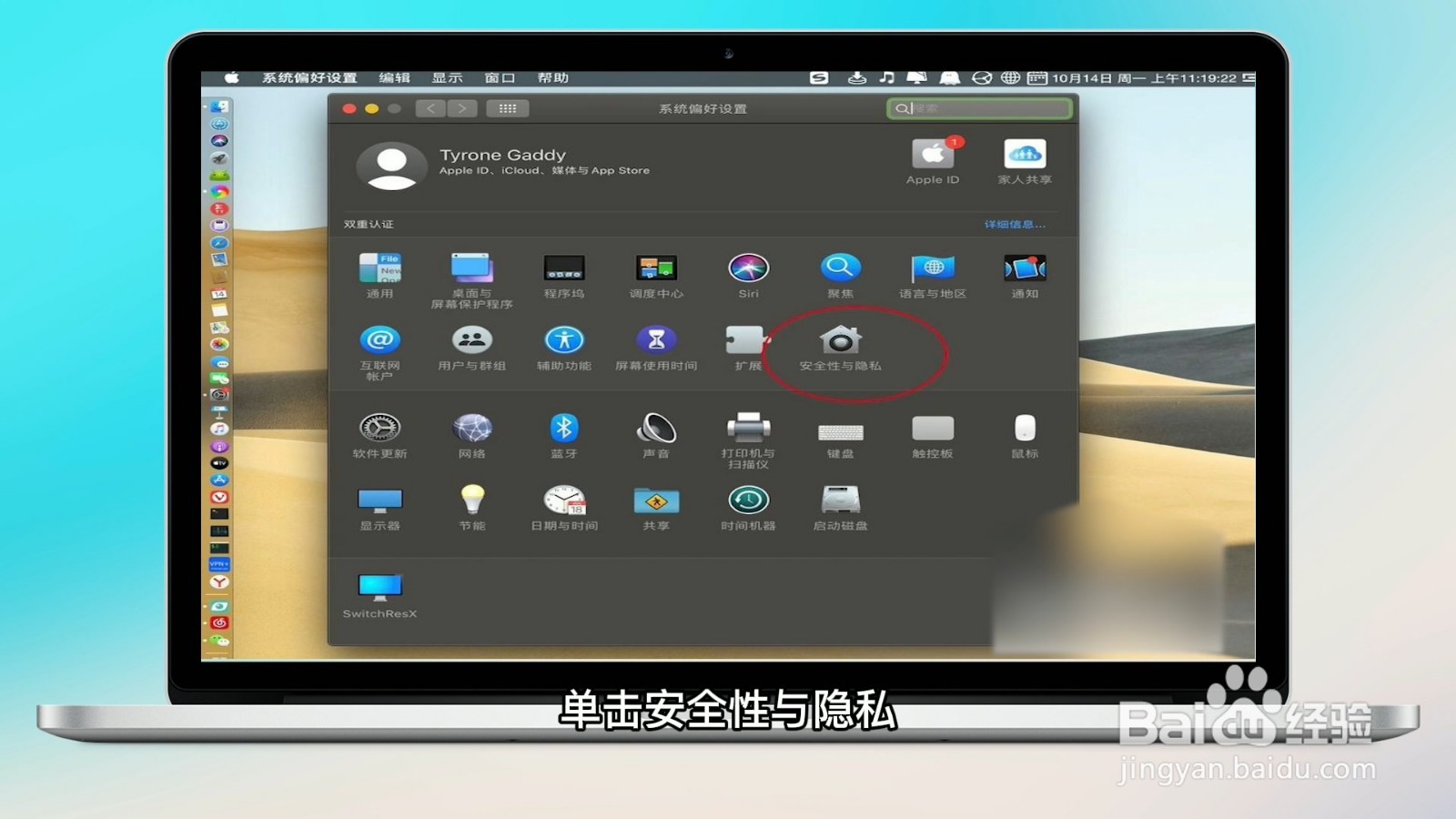This screenshot has width=1456, height=819.
Task: Open the 触控板 (Trackpad) pane
Action: point(933,428)
